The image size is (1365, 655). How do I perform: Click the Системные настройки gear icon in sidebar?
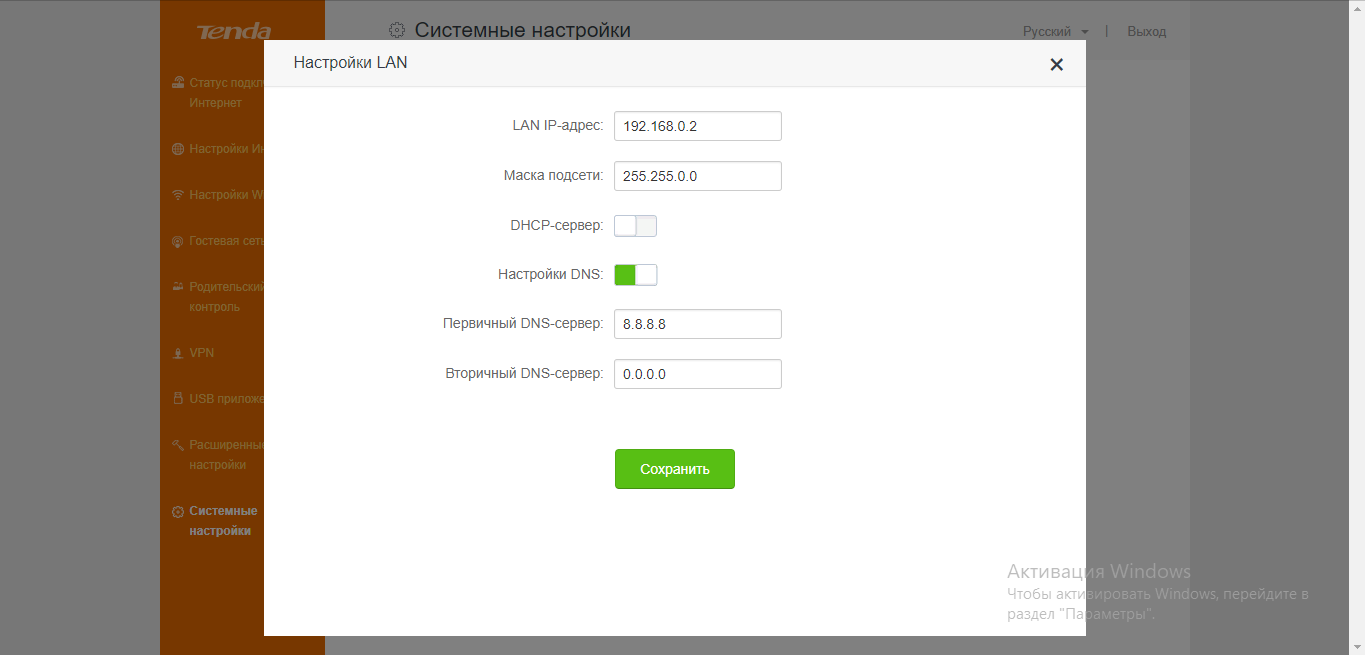tap(178, 511)
